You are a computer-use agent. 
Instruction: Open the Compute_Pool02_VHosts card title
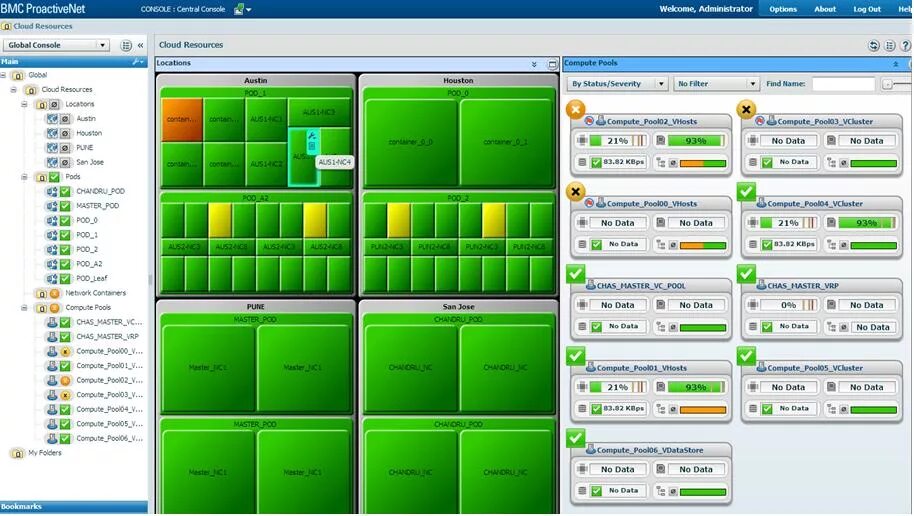click(652, 122)
